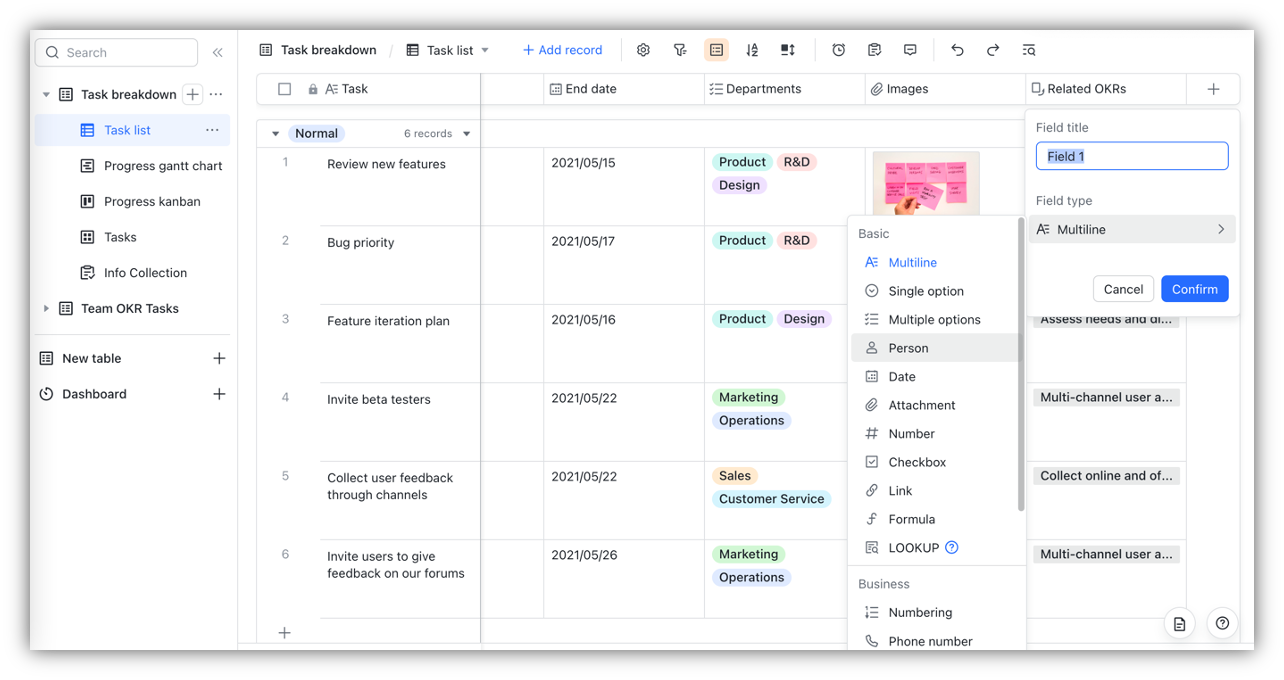Click the alarm reminder toolbar icon
Viewport: 1284px width, 680px height.
tap(838, 49)
